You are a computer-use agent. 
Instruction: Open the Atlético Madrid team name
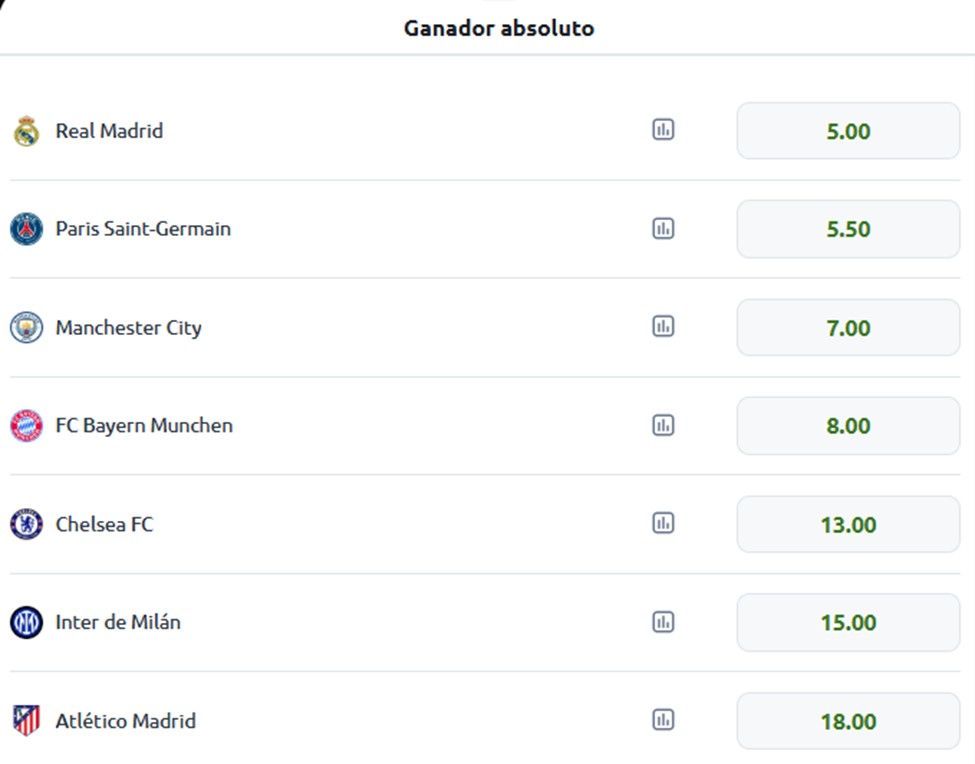click(x=126, y=720)
